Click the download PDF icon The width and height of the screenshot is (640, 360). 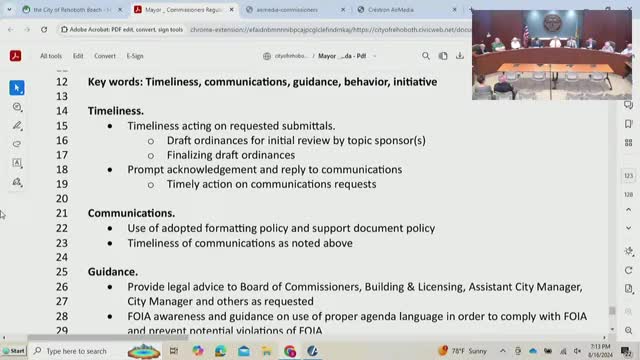click(x=460, y=56)
